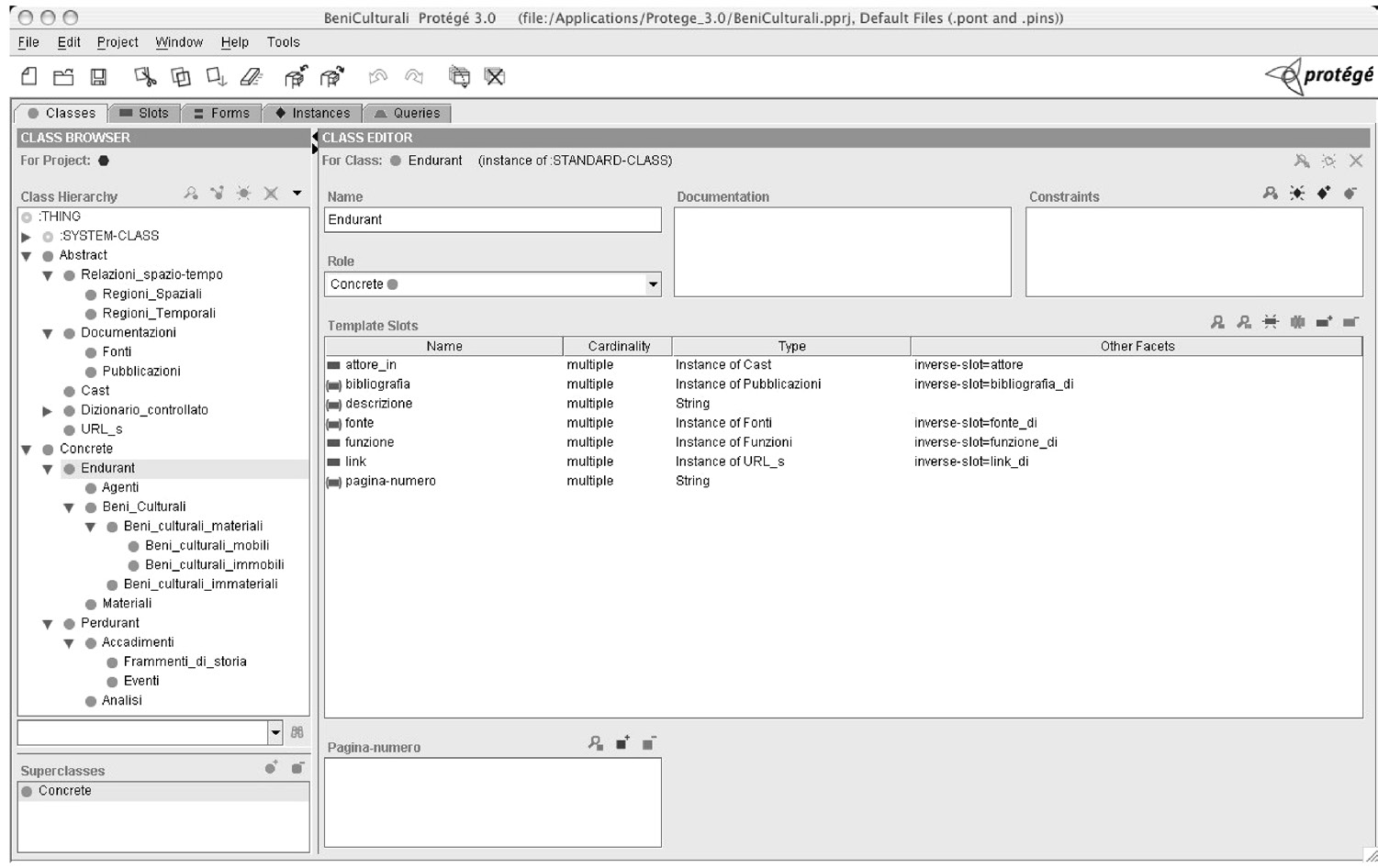Revert to an archived version icon
Viewport: 1378px width, 868px height.
331,76
